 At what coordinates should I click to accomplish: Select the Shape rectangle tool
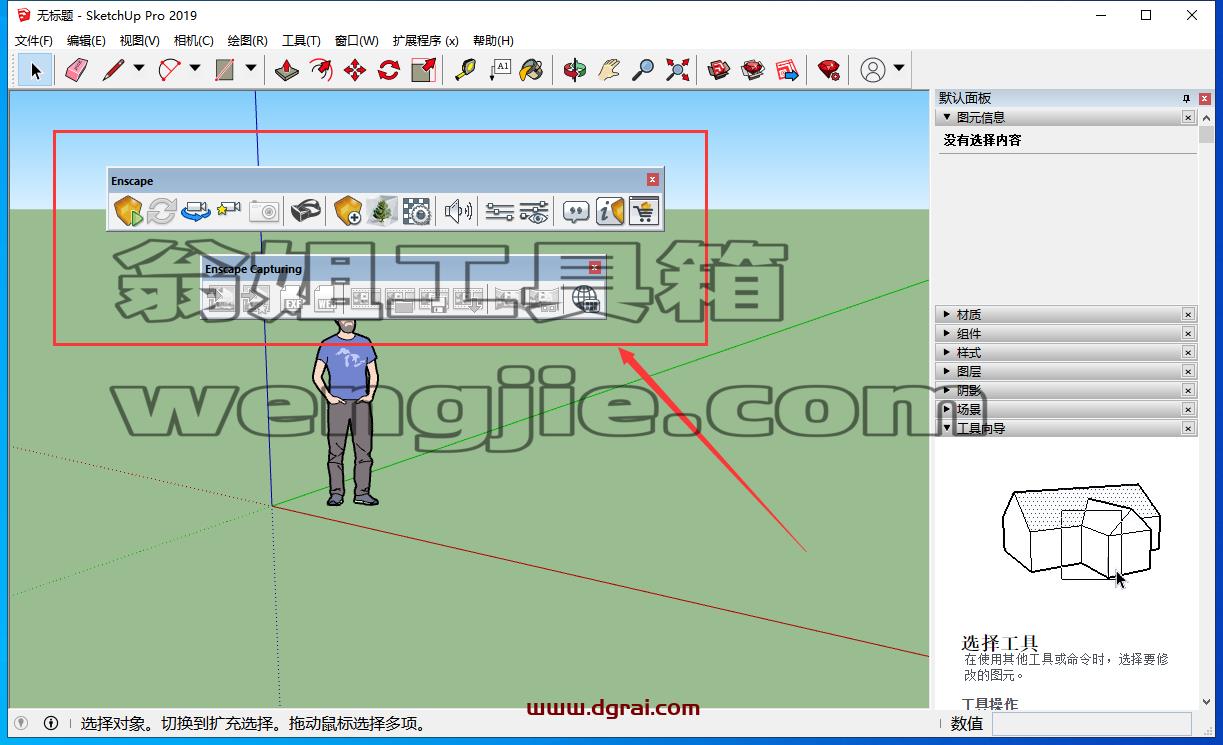pyautogui.click(x=225, y=70)
